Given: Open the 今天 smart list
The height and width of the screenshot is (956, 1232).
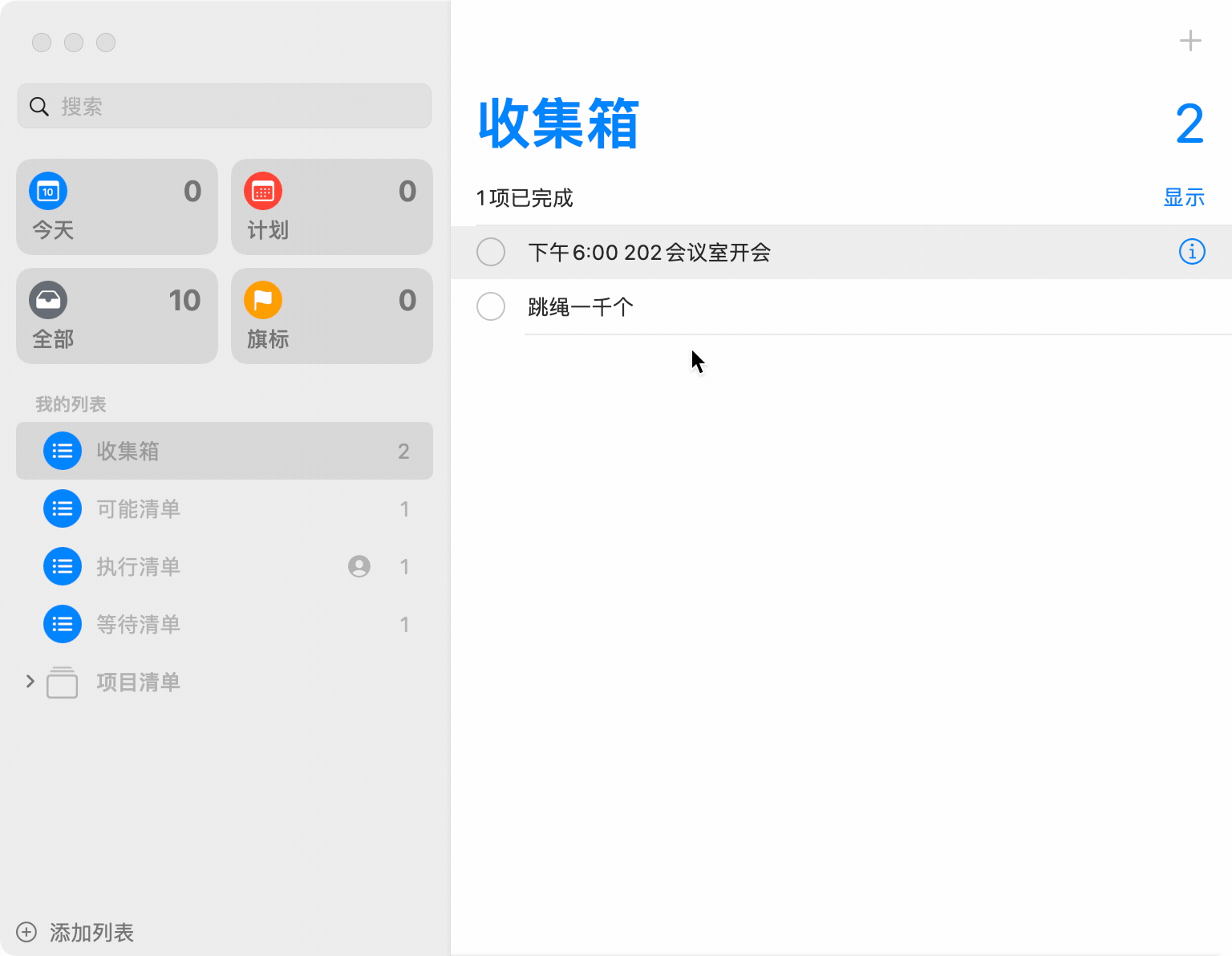Looking at the screenshot, I should (x=117, y=207).
